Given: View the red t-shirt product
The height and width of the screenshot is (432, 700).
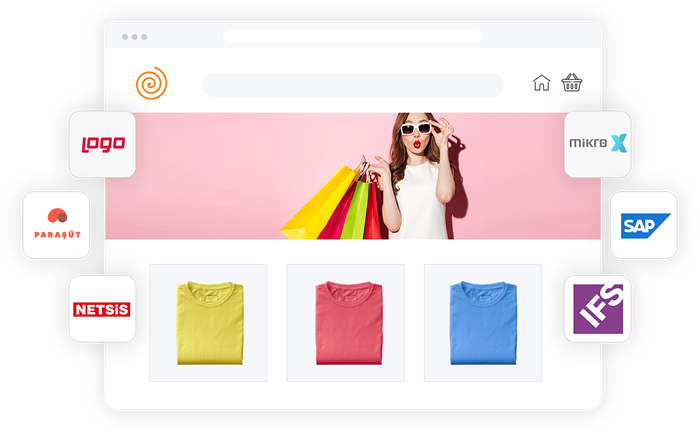Looking at the screenshot, I should [x=345, y=322].
